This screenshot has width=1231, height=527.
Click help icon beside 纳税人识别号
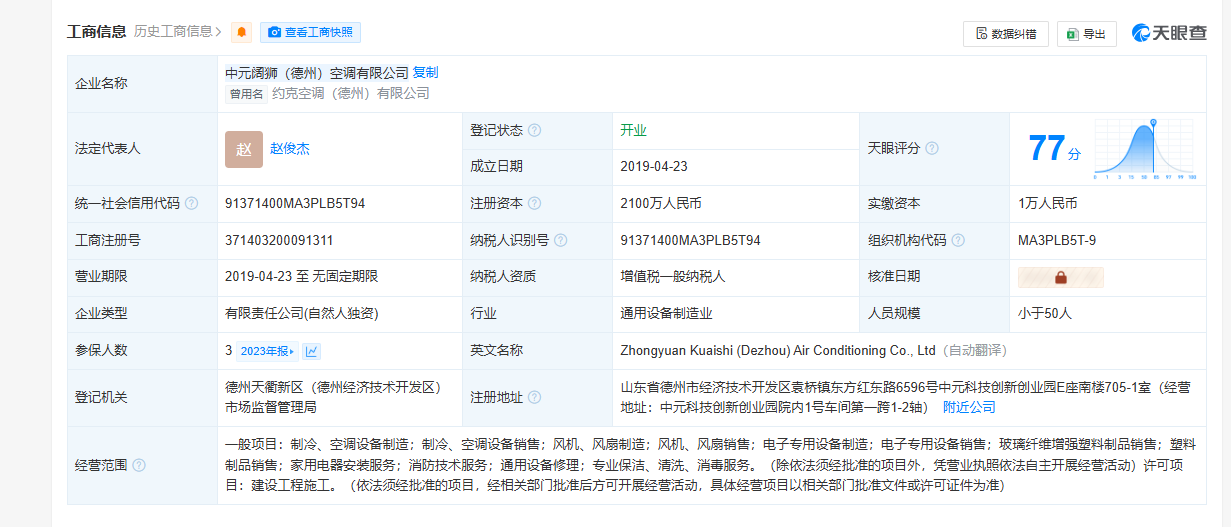tap(560, 240)
